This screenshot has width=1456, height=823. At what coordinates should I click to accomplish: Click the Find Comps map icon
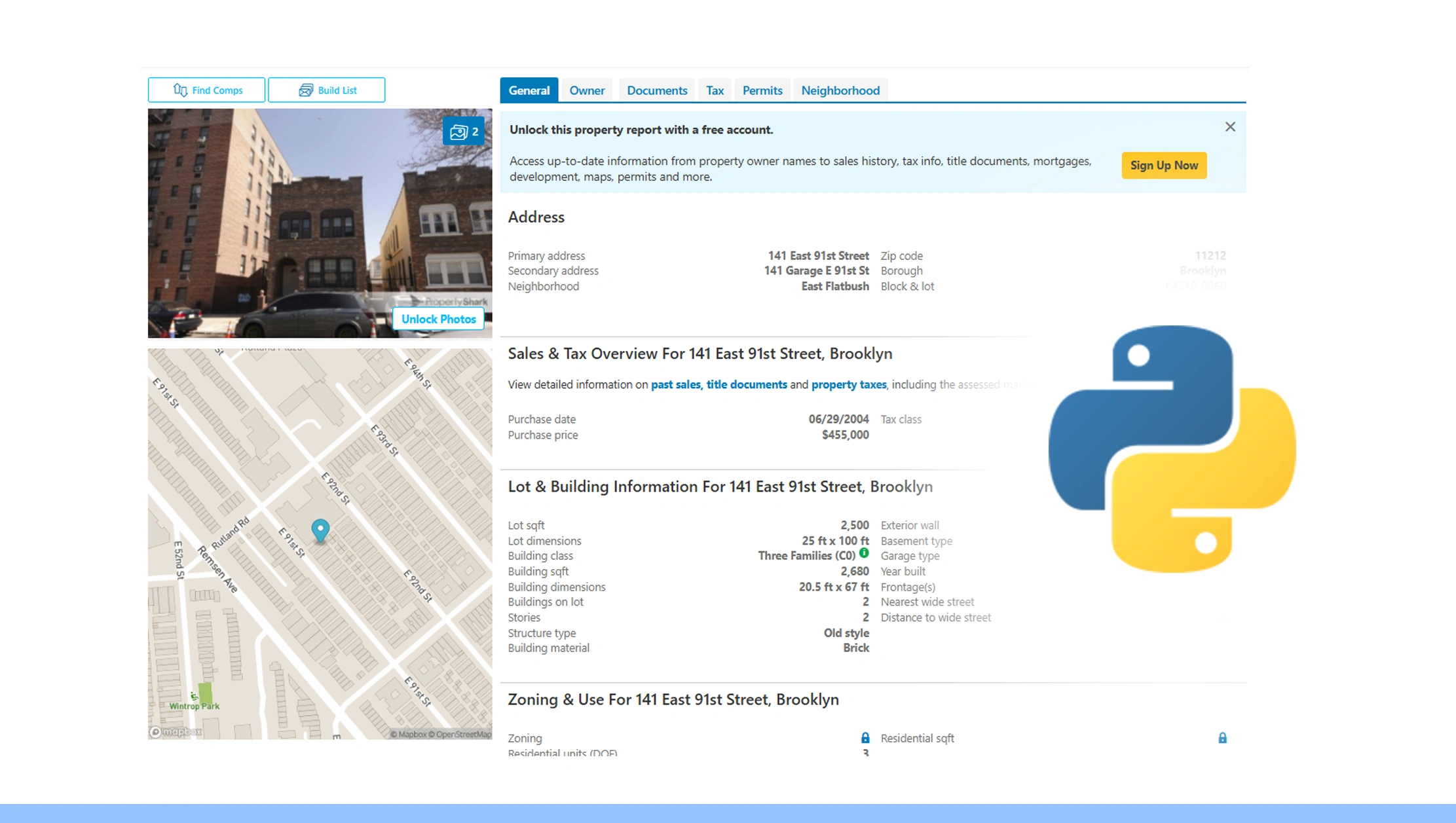tap(180, 90)
